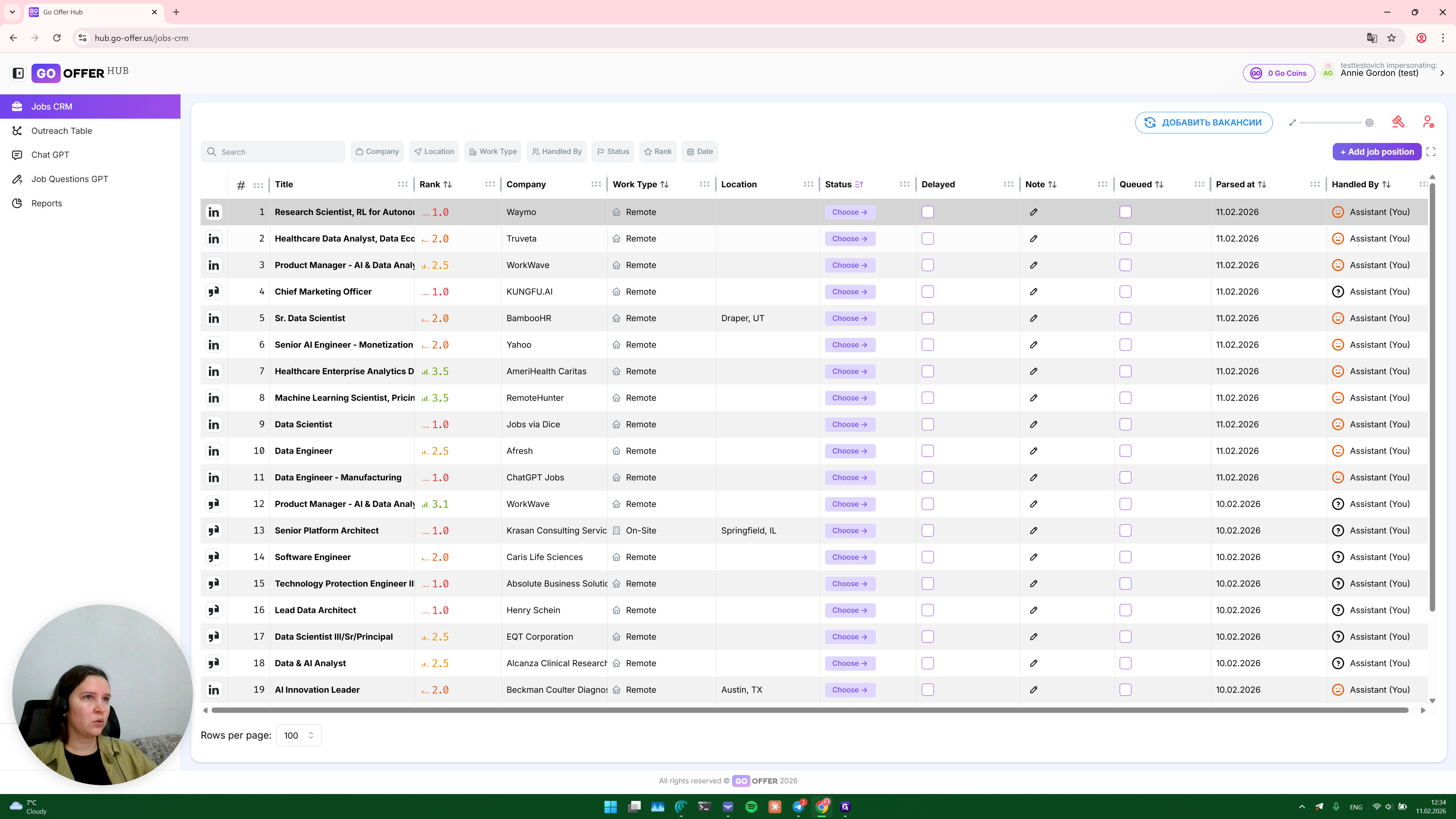Check the Delayed box for the Yahoo row
Image resolution: width=1456 pixels, height=819 pixels.
coord(927,345)
